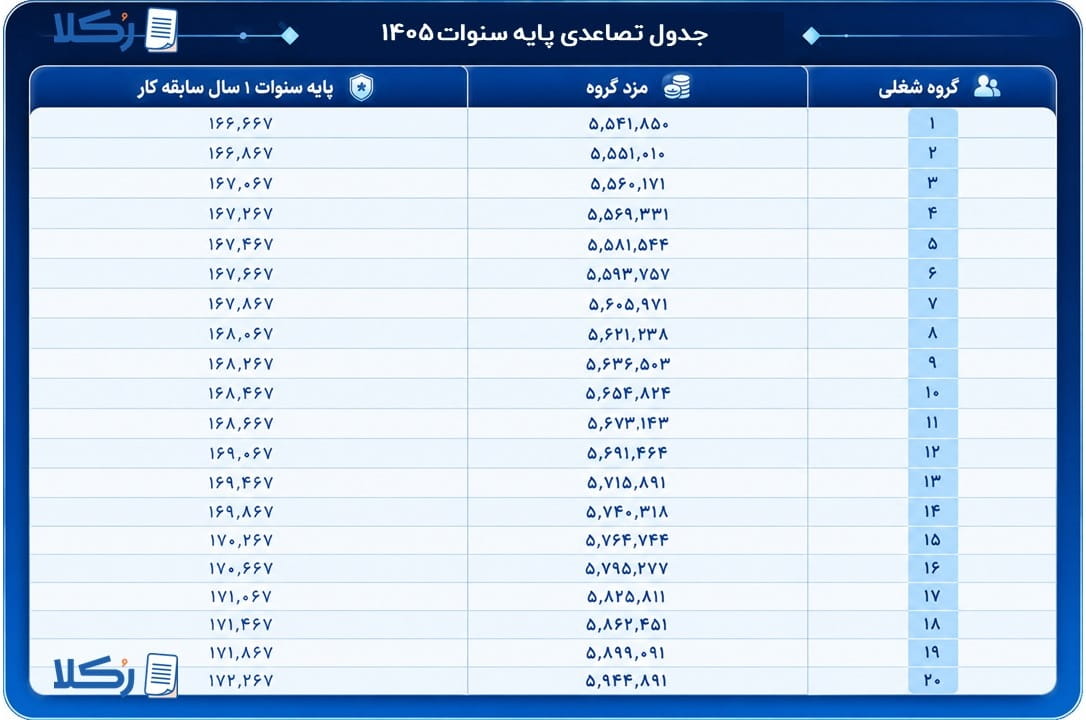1086x720 pixels.
Task: Click seniority base value ۱۶۷,۶۶۷
Action: (241, 274)
